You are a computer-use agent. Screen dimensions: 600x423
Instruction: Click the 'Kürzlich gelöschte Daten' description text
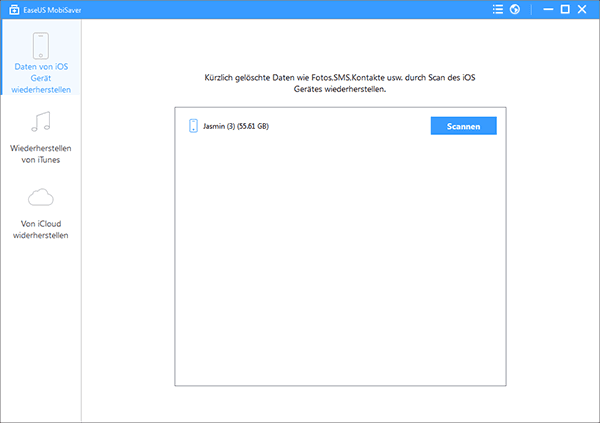pos(340,83)
